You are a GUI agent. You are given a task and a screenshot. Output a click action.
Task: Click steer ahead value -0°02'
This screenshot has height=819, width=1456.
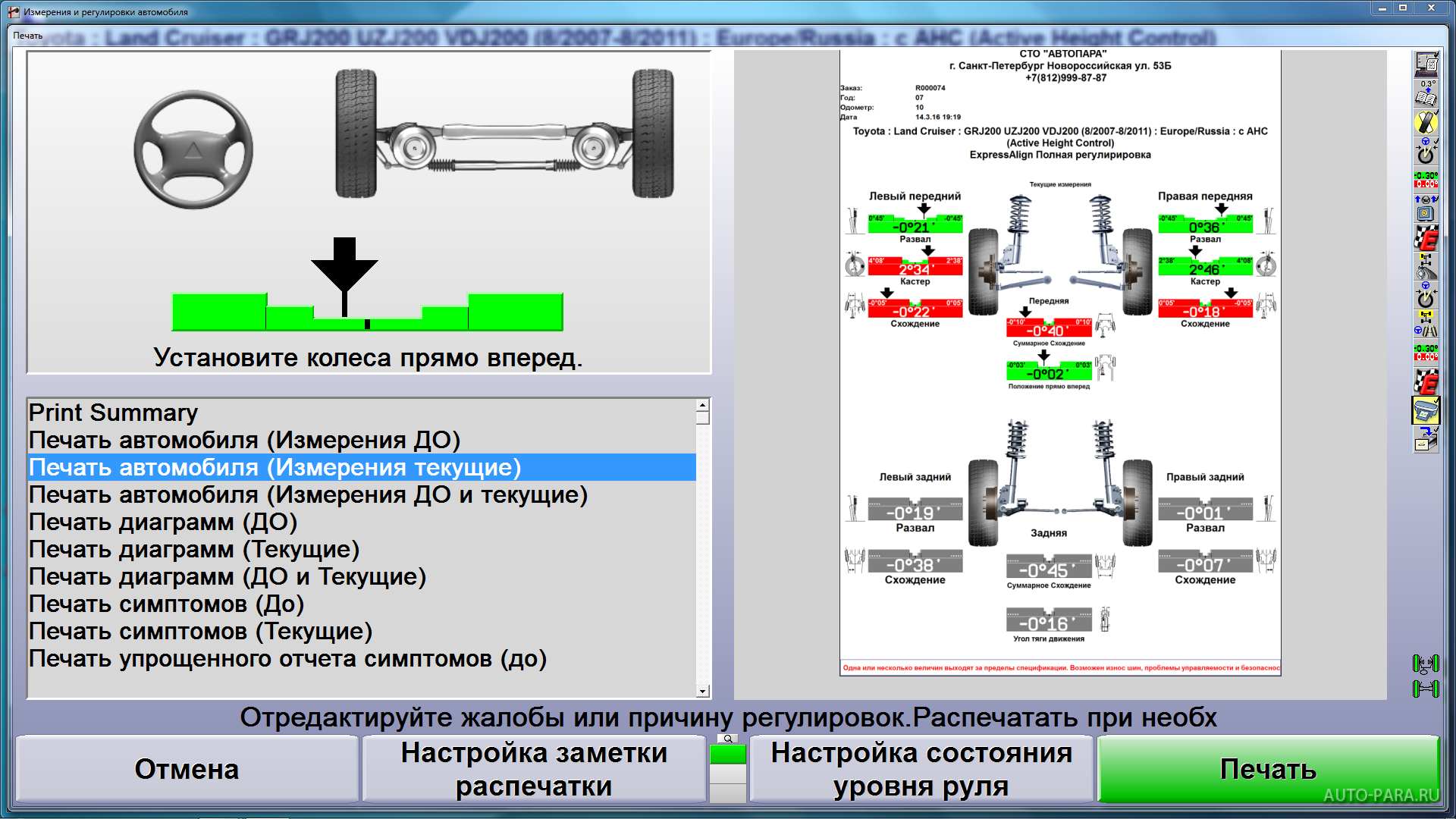(x=1049, y=374)
